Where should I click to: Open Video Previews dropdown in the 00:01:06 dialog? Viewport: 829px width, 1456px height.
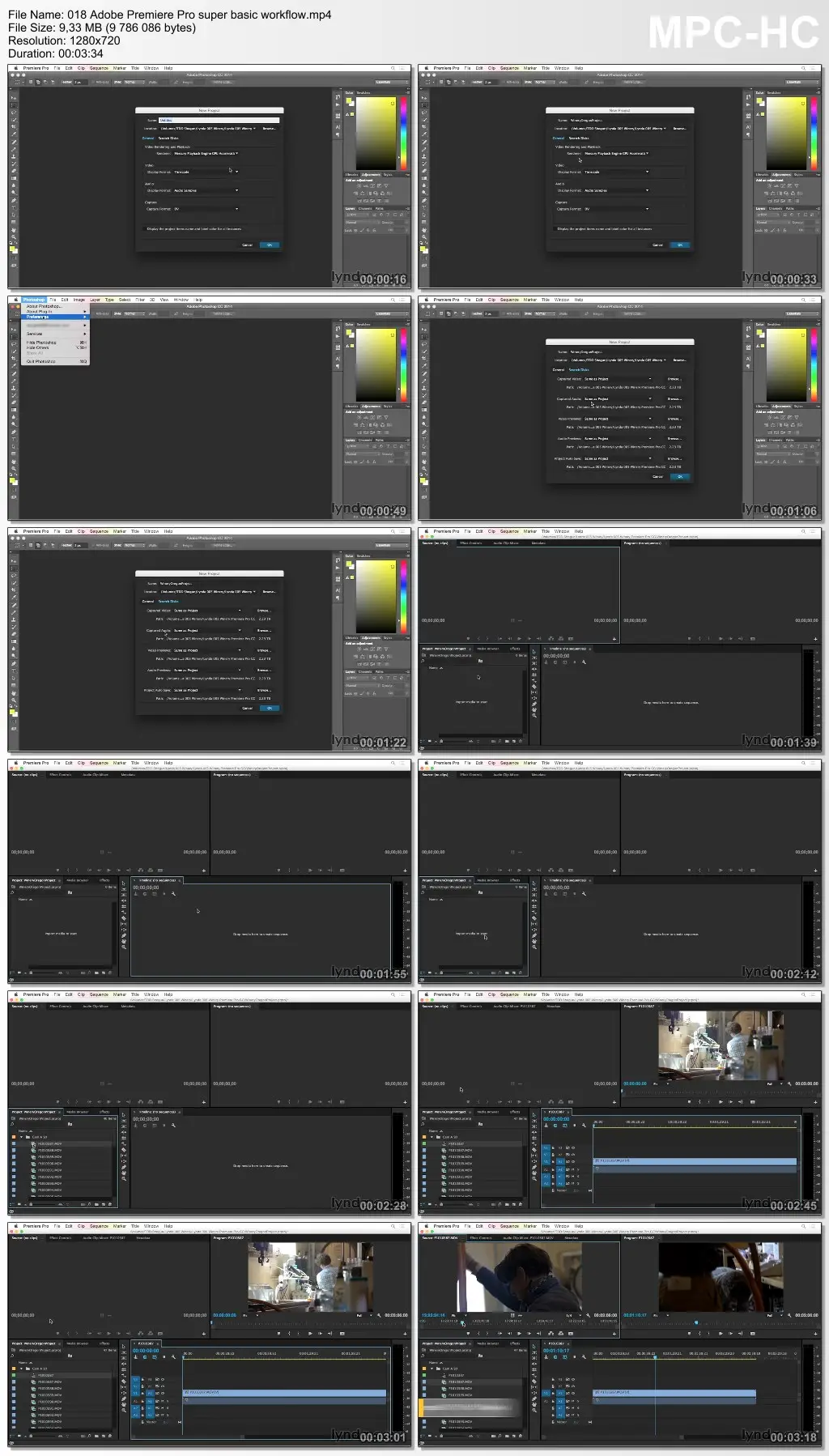tap(618, 419)
